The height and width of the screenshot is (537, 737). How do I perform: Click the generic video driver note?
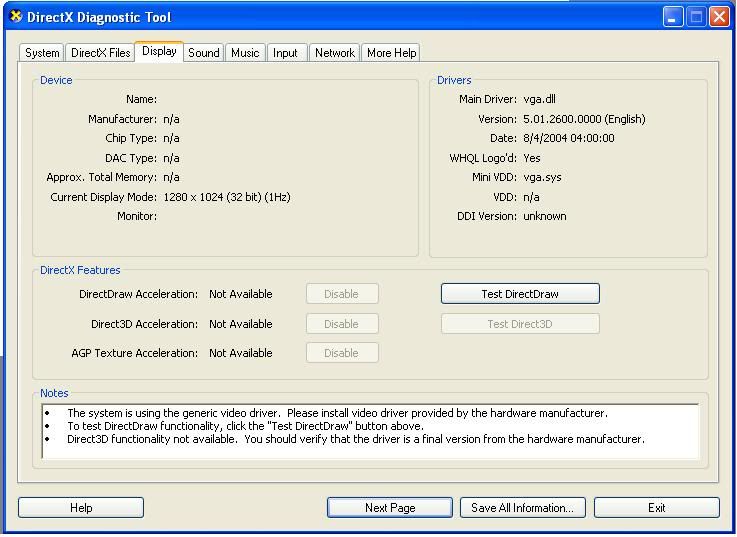337,413
